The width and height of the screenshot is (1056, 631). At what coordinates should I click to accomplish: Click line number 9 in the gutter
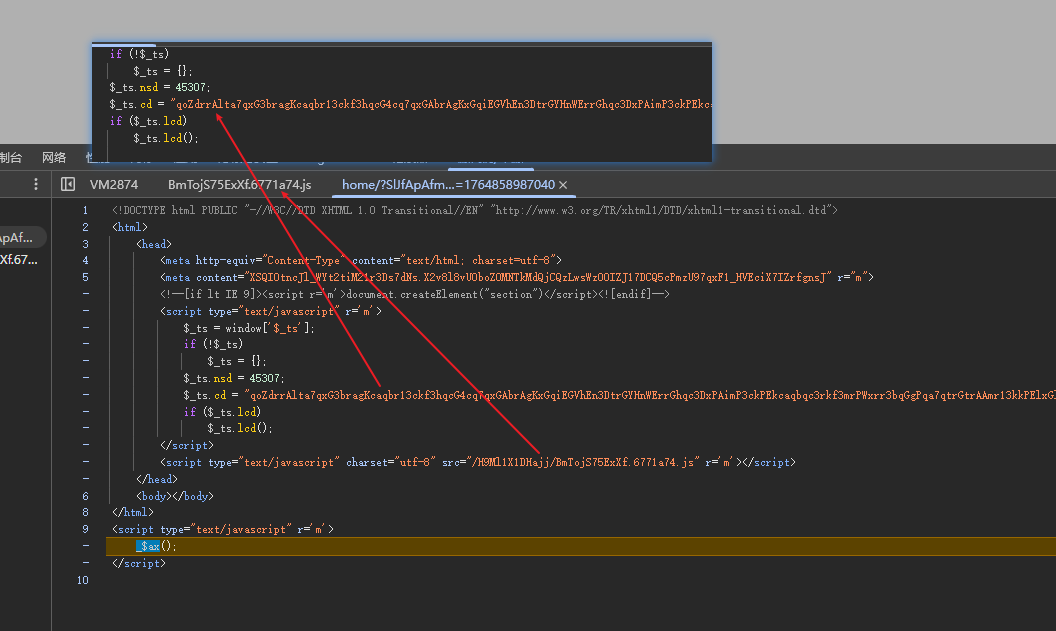[x=85, y=529]
